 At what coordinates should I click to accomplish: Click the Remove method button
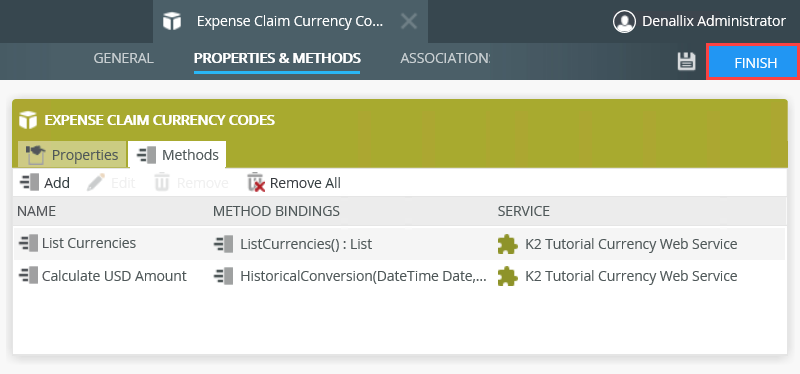tap(191, 183)
